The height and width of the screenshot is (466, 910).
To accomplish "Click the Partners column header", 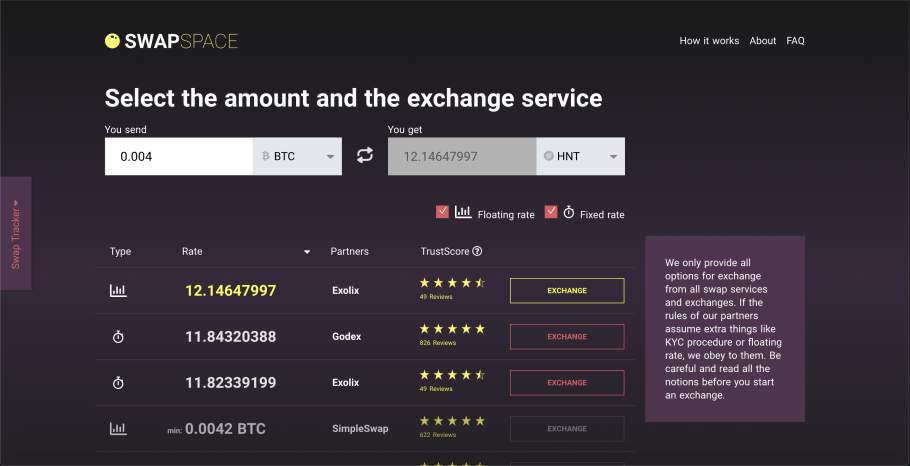I will click(x=349, y=251).
